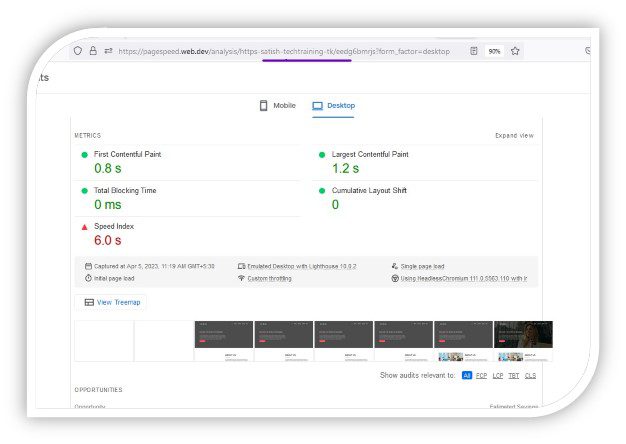Switch to the Mobile tab
This screenshot has height=444, width=626.
[x=278, y=105]
